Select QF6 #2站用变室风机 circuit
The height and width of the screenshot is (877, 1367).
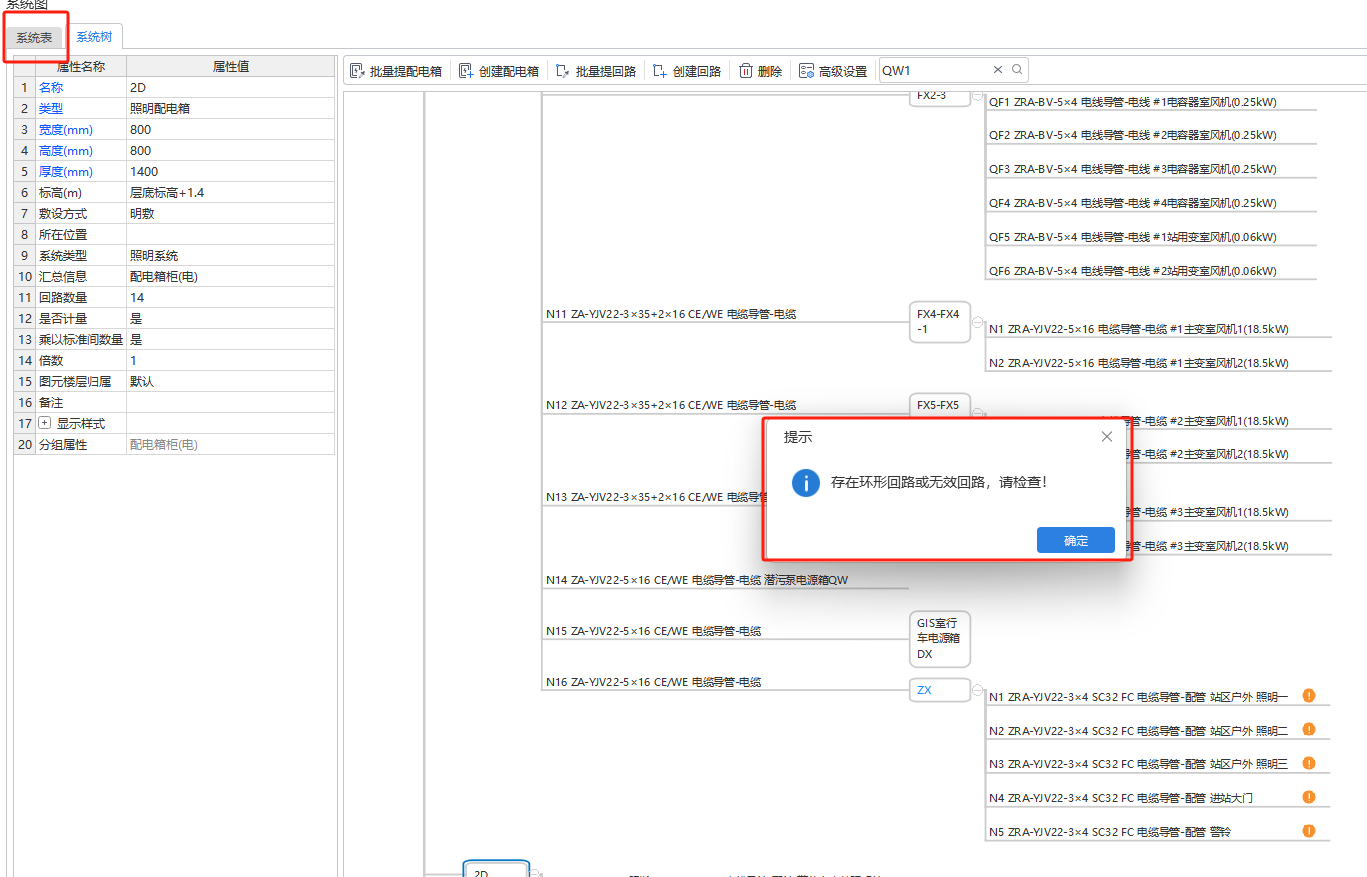click(x=1133, y=271)
